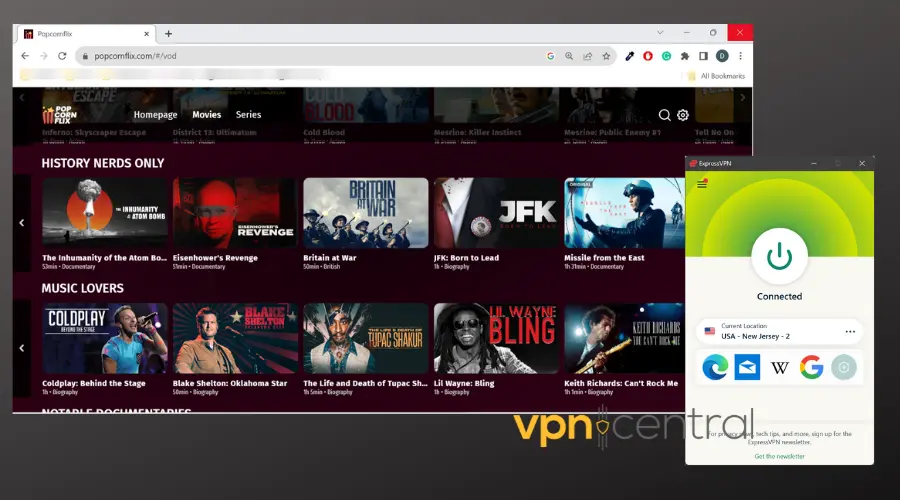Reload the Popcornflix page

62,56
